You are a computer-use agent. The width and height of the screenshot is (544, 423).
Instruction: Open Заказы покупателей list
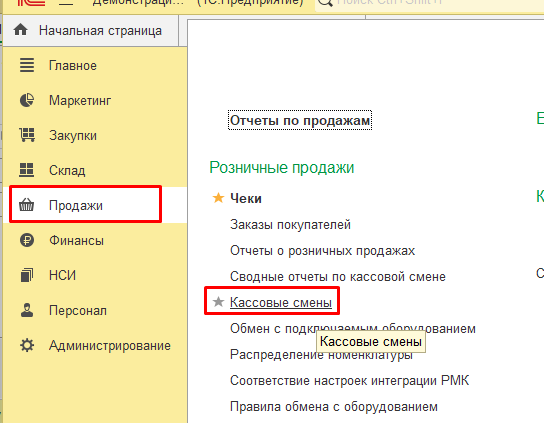(x=290, y=225)
